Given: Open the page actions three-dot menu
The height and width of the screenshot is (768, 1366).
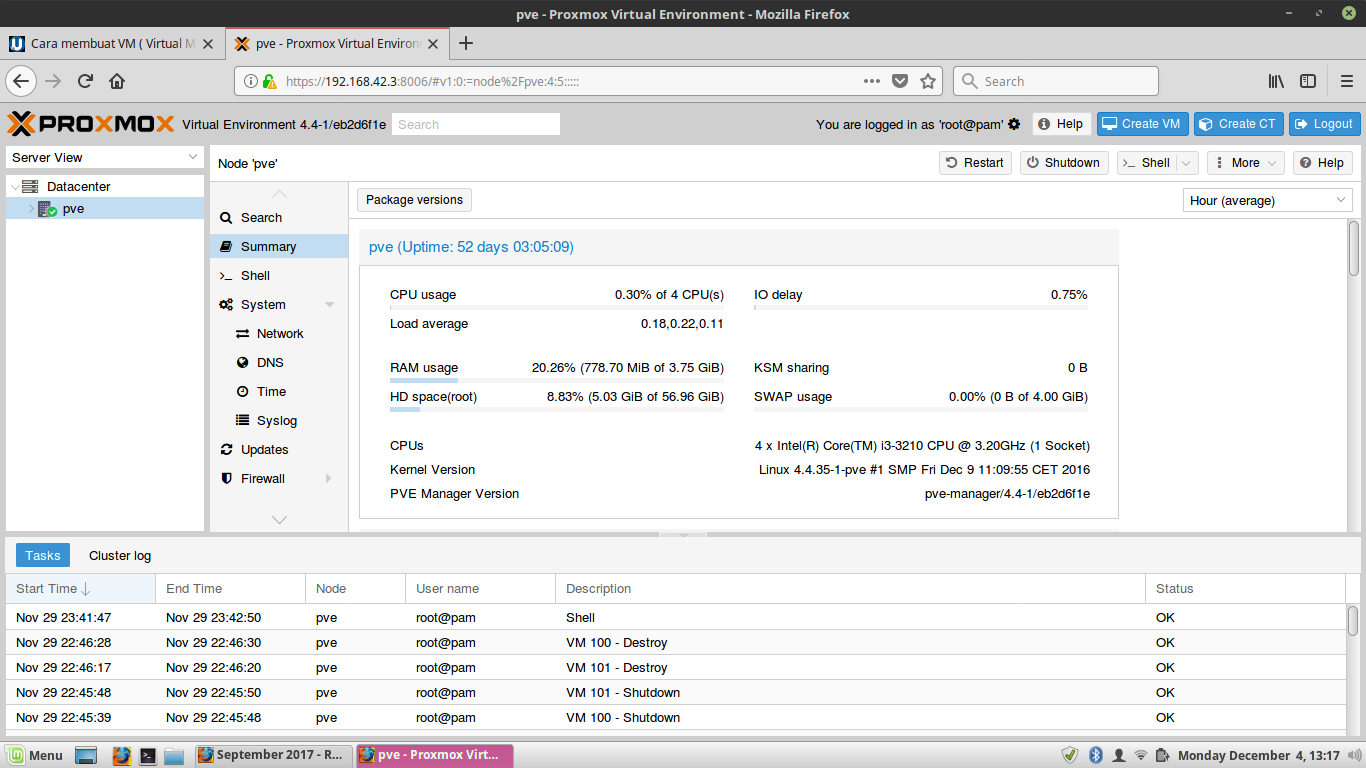Looking at the screenshot, I should pos(872,81).
